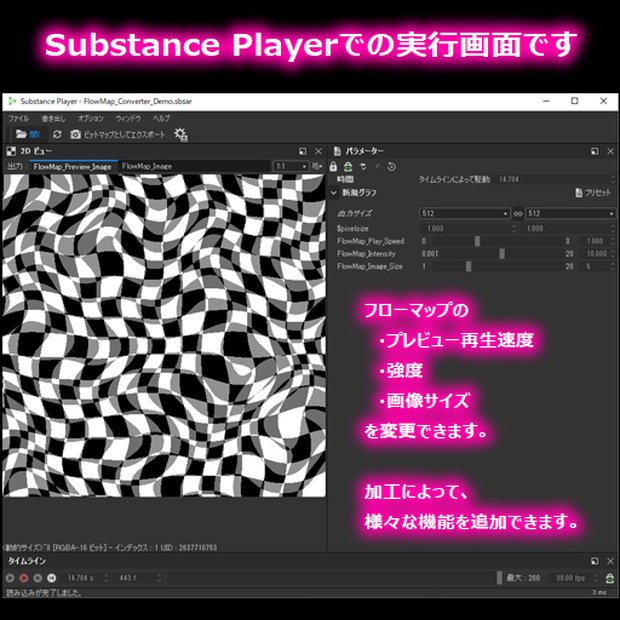620x620 pixels.
Task: Switch to the FlowMap_Image output tab
Action: (147, 166)
